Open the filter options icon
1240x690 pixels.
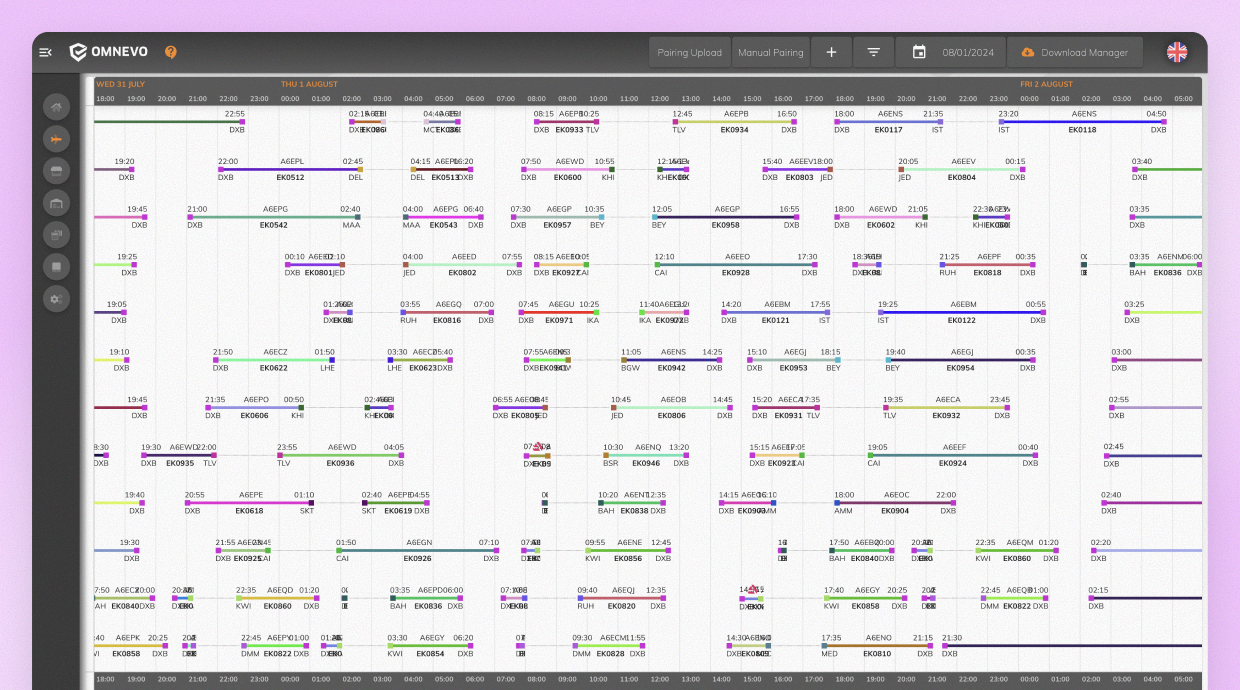(873, 52)
